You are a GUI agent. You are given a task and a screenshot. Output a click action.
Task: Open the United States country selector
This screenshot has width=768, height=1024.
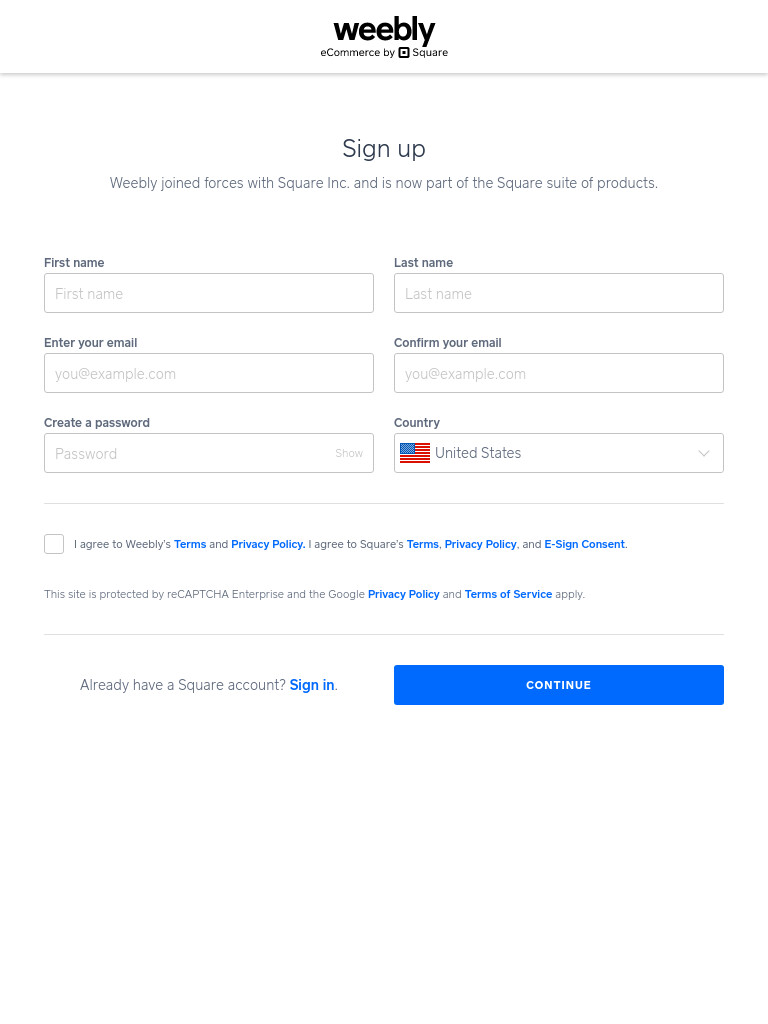558,453
